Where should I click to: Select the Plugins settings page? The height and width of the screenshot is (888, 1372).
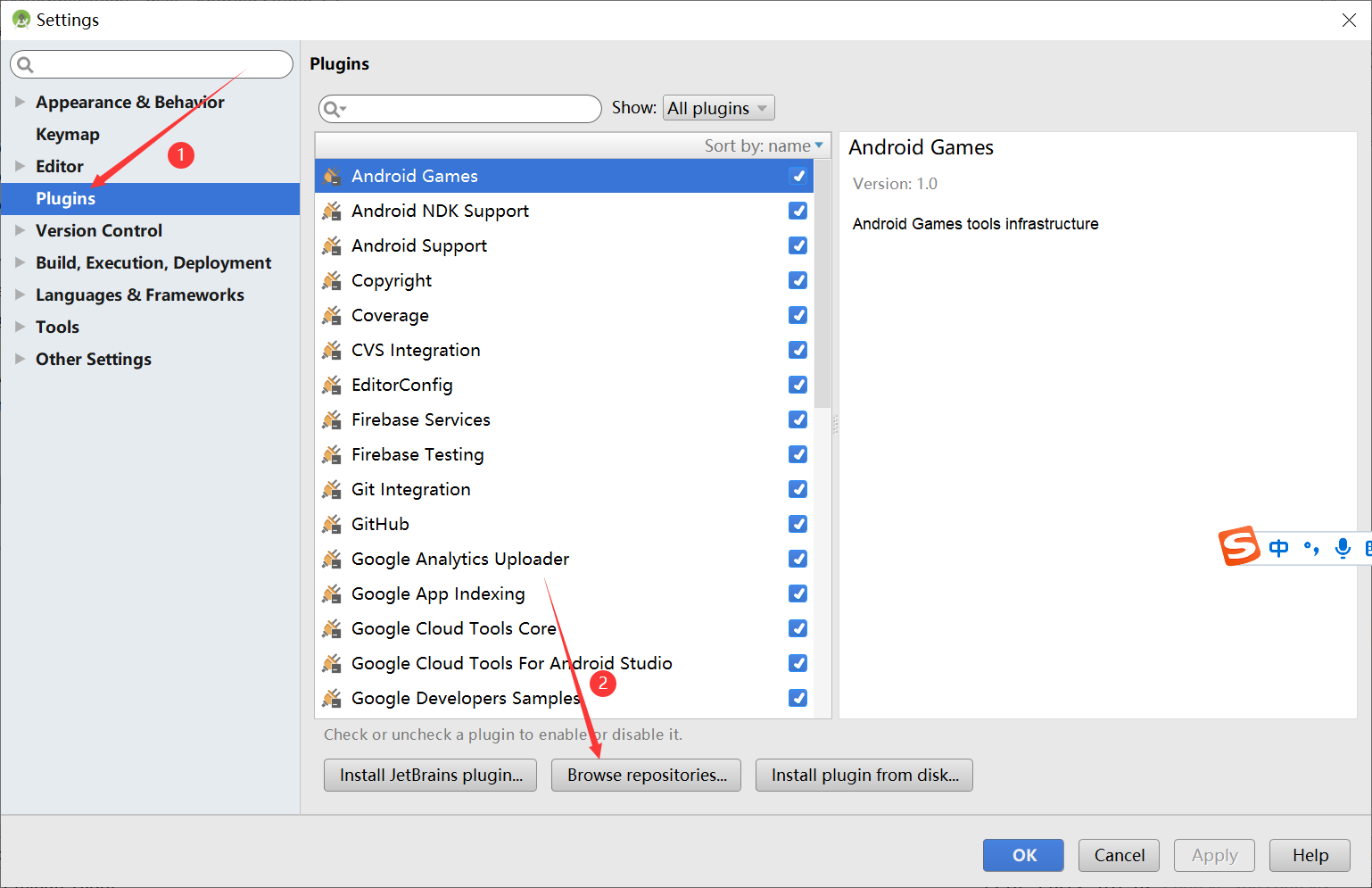150,198
